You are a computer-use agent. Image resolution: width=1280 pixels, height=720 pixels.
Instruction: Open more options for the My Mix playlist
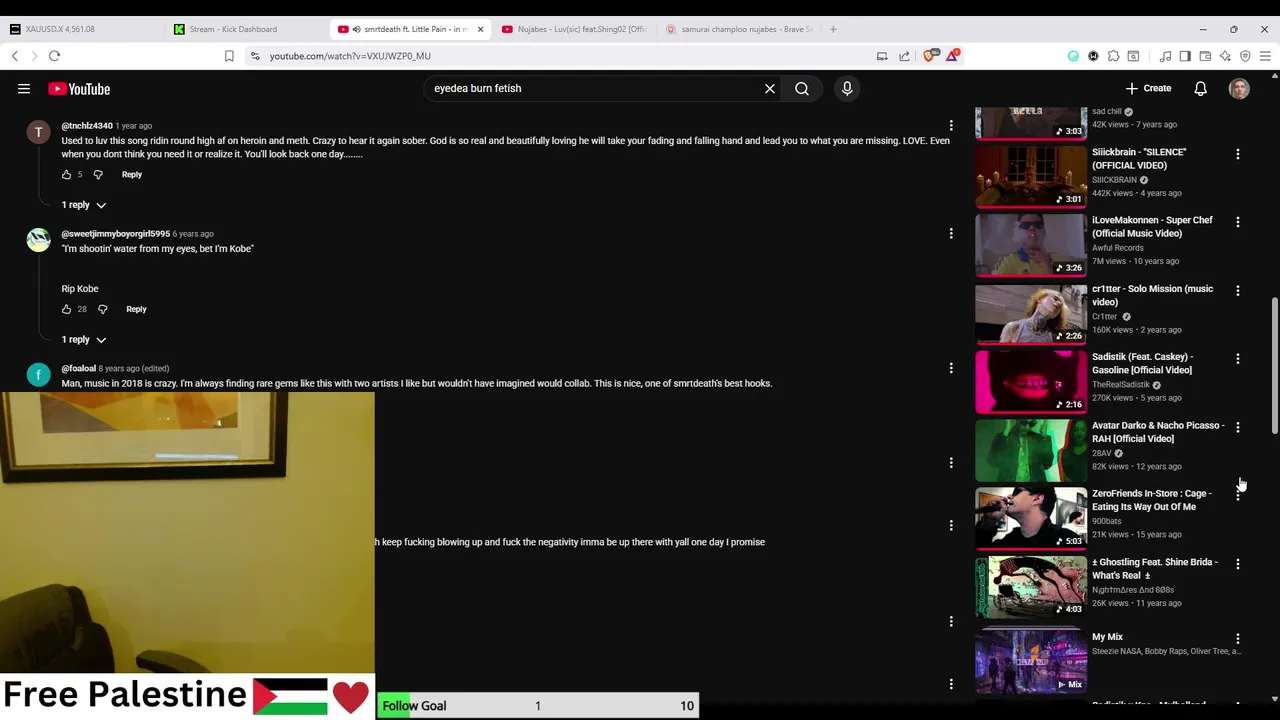[x=1237, y=639]
